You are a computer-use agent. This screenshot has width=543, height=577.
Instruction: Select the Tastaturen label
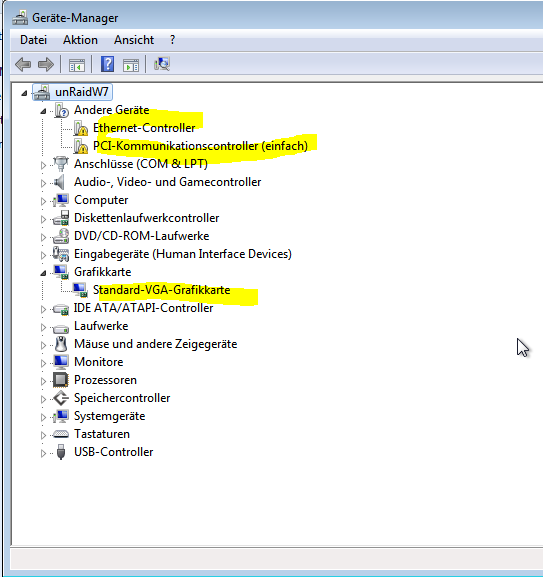(x=102, y=434)
